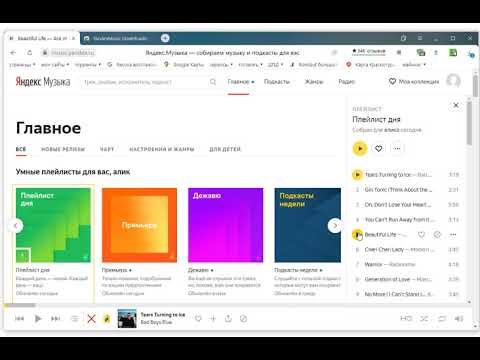Share the current track from player bar
480x360 pixels.
click(x=228, y=319)
